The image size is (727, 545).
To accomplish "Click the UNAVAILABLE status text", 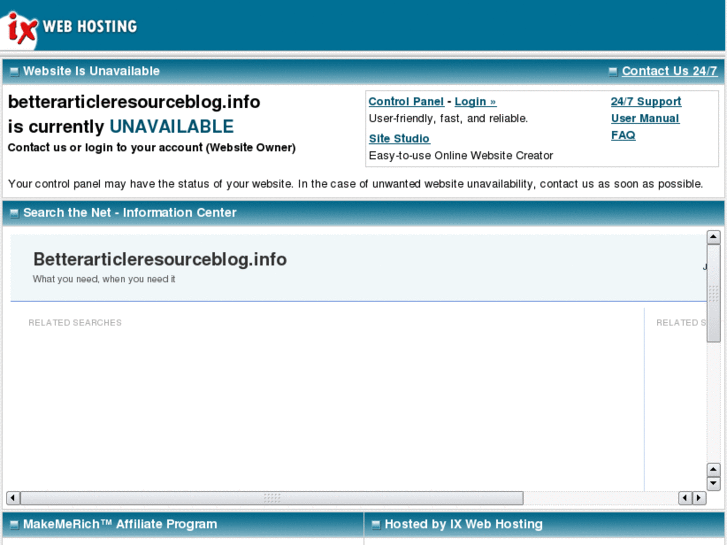I will tap(172, 127).
